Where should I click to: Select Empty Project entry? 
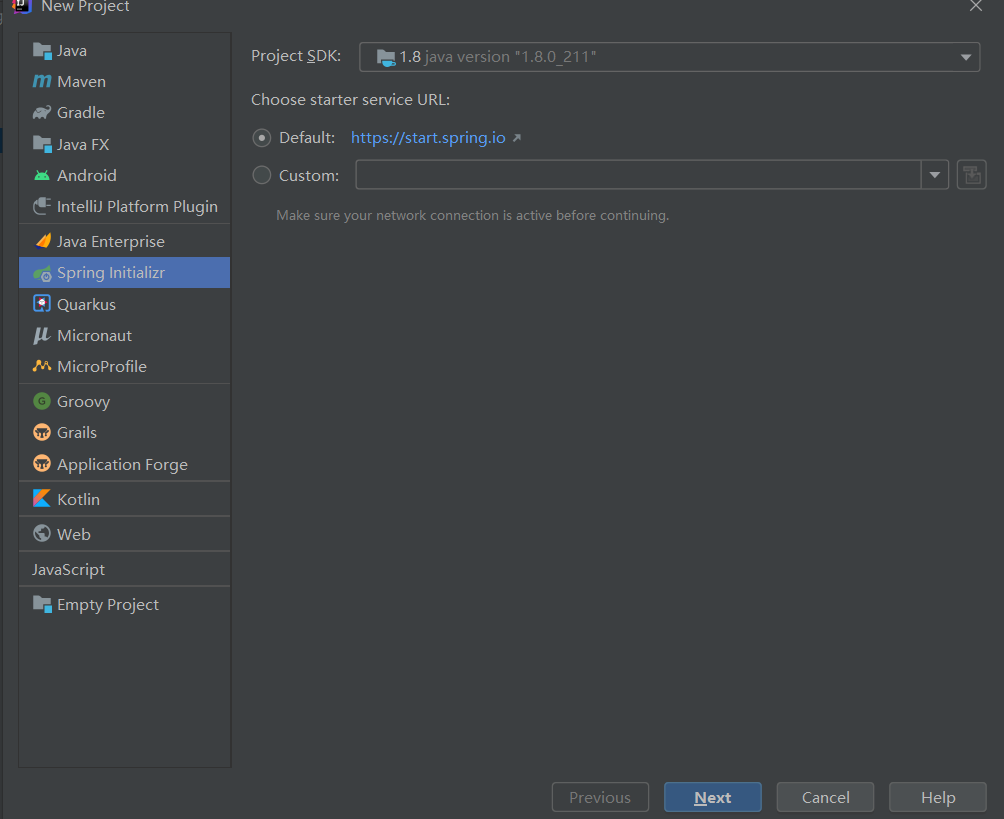point(107,605)
